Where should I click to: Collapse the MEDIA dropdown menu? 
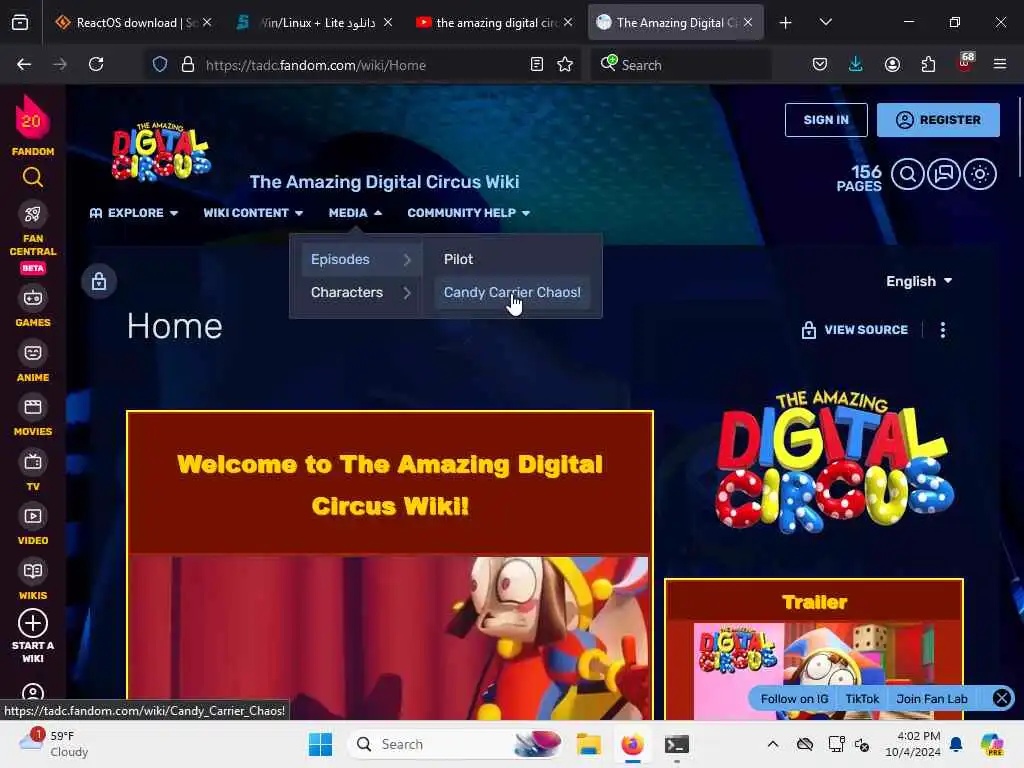[x=355, y=213]
